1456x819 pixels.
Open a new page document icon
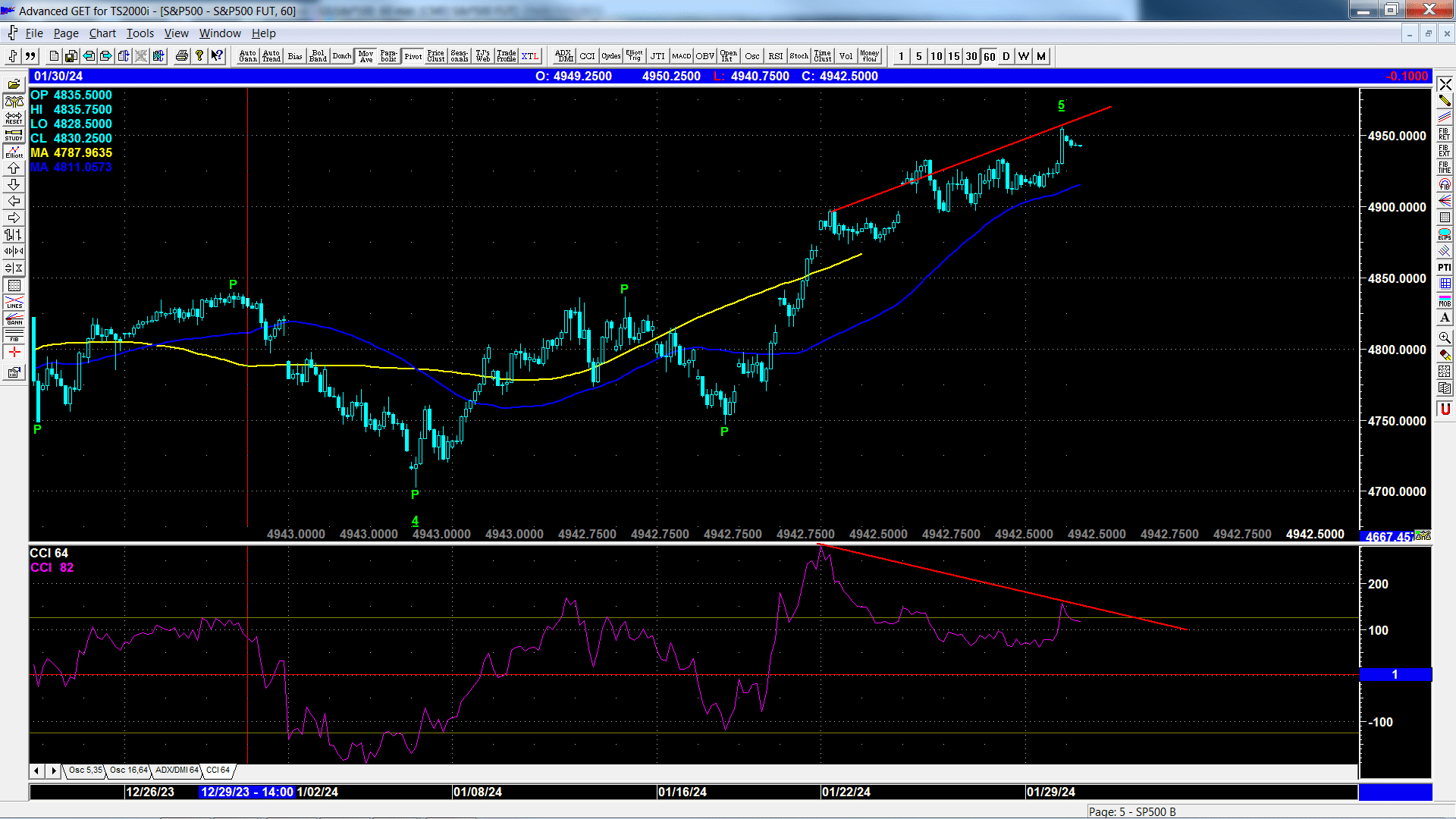click(x=54, y=56)
